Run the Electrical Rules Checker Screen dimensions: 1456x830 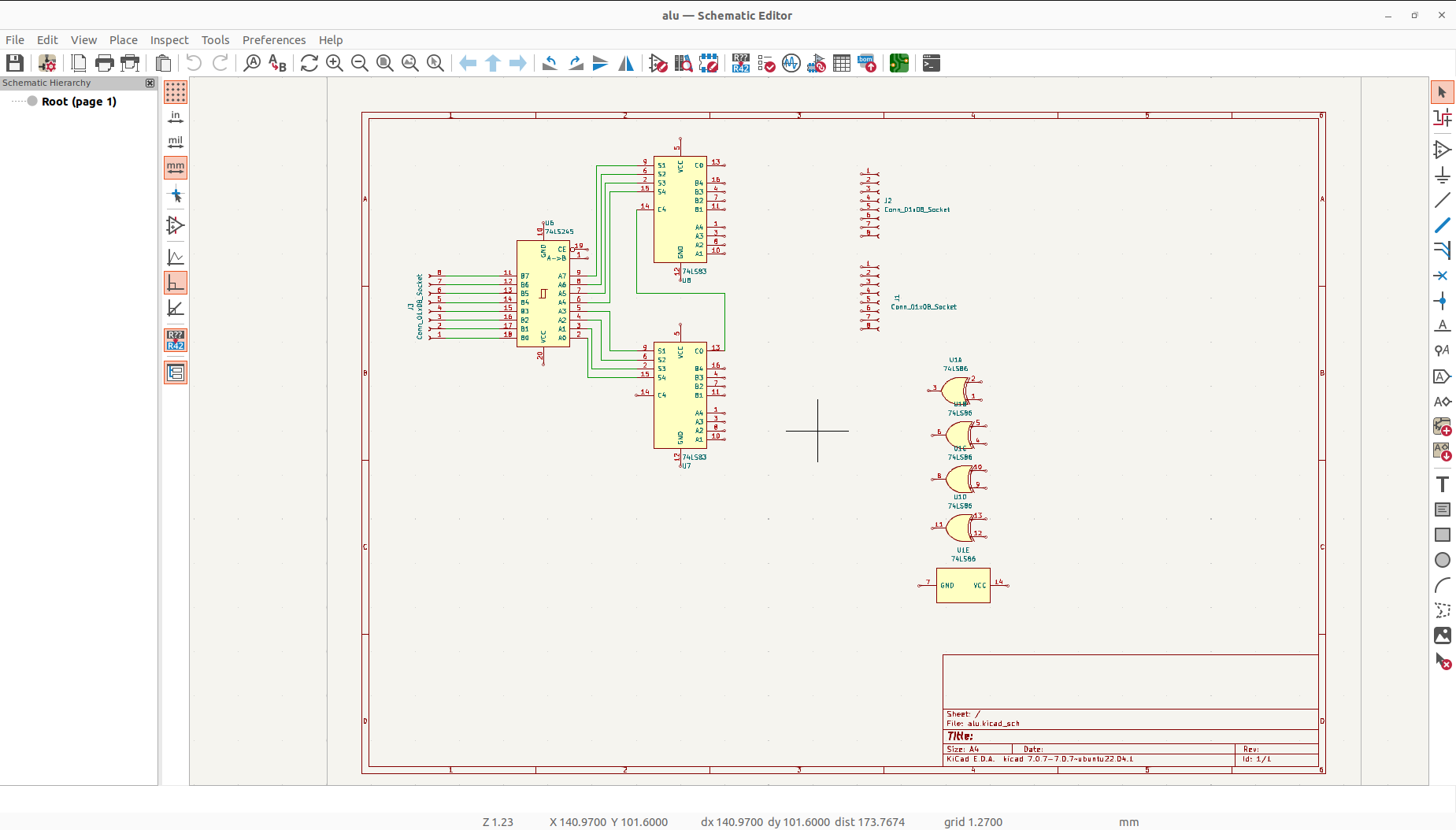pos(766,63)
